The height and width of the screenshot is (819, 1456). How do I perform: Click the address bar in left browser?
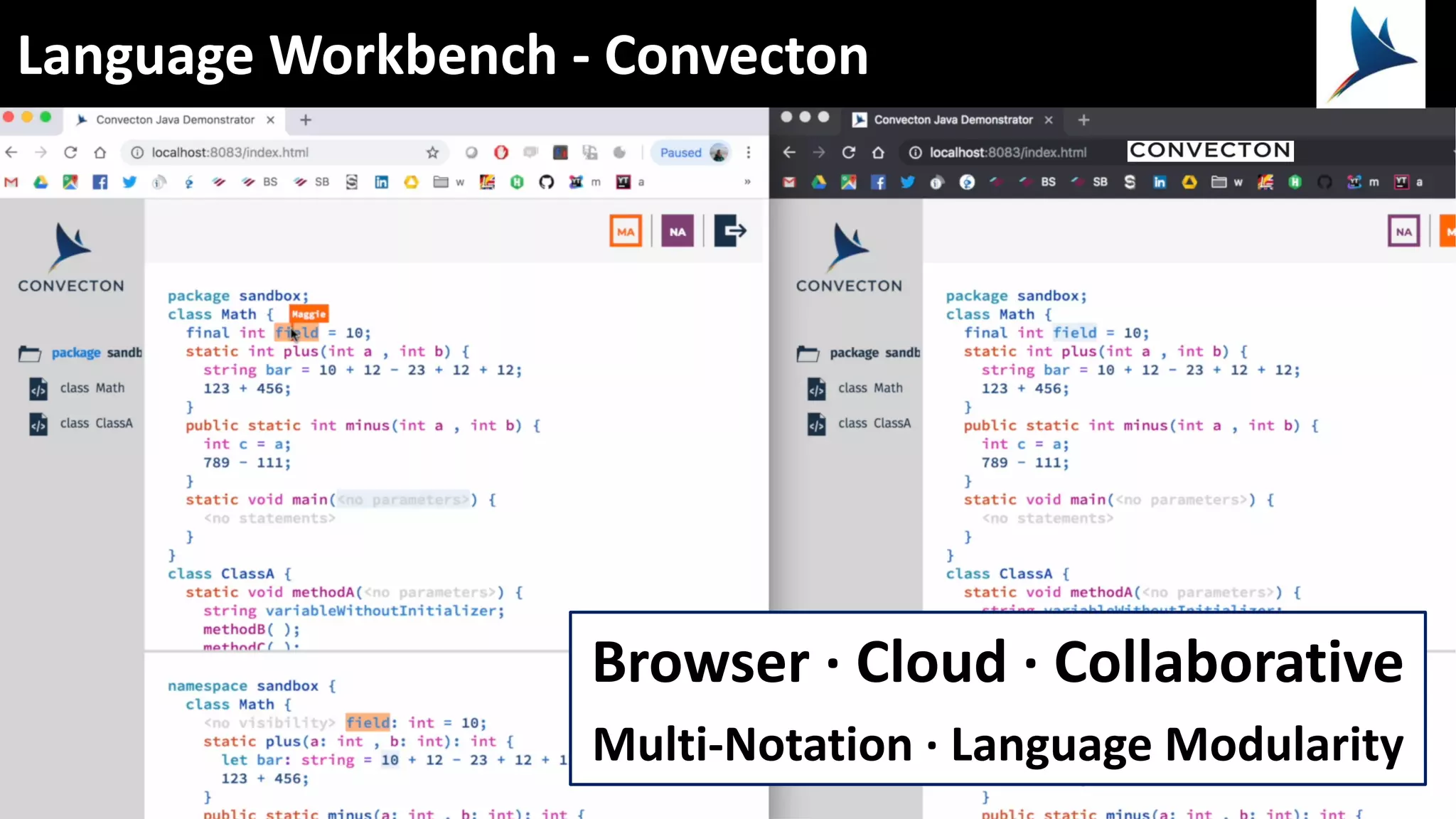[284, 152]
